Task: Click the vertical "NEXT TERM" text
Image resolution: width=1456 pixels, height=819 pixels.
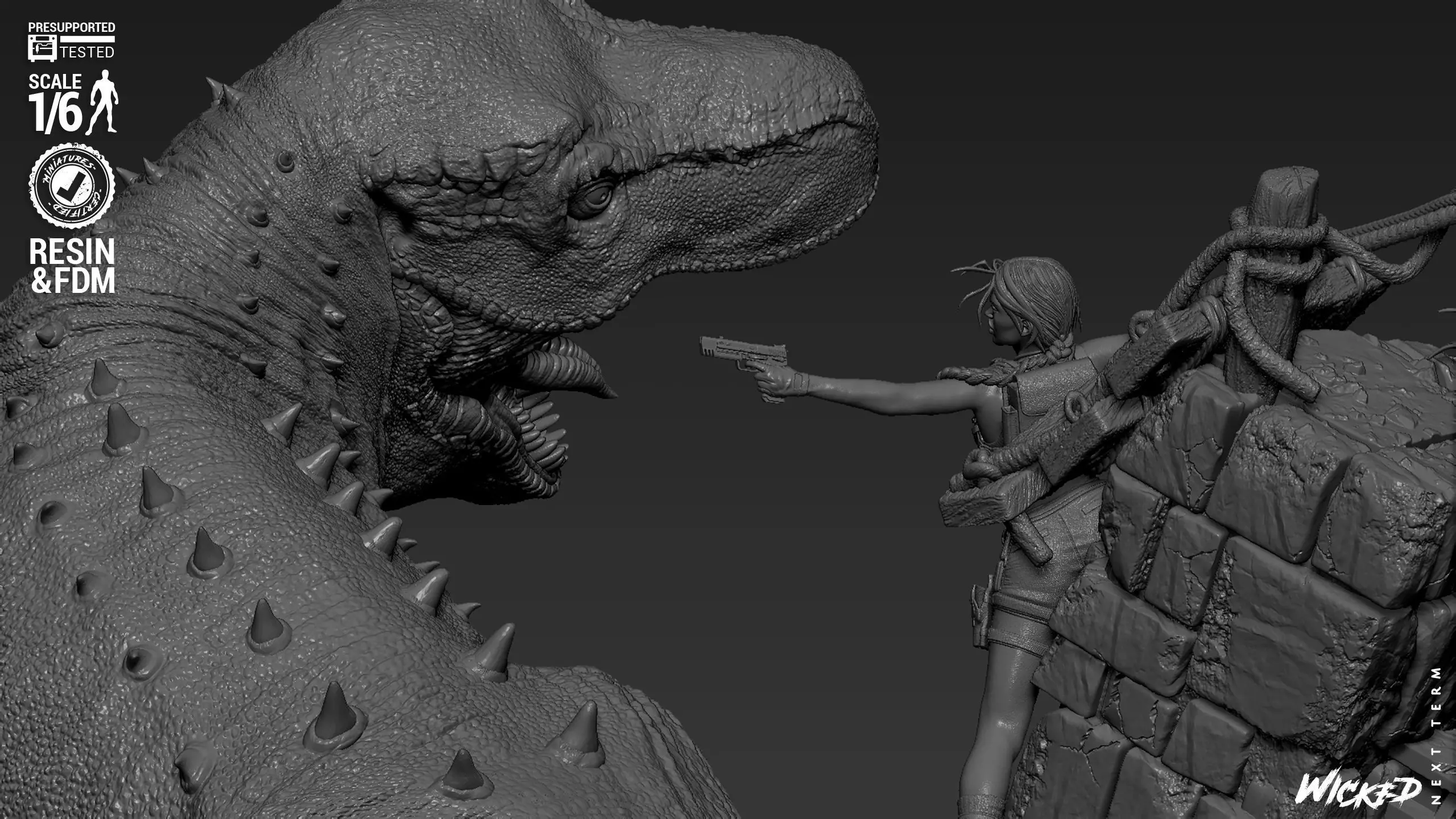Action: coord(1437,735)
